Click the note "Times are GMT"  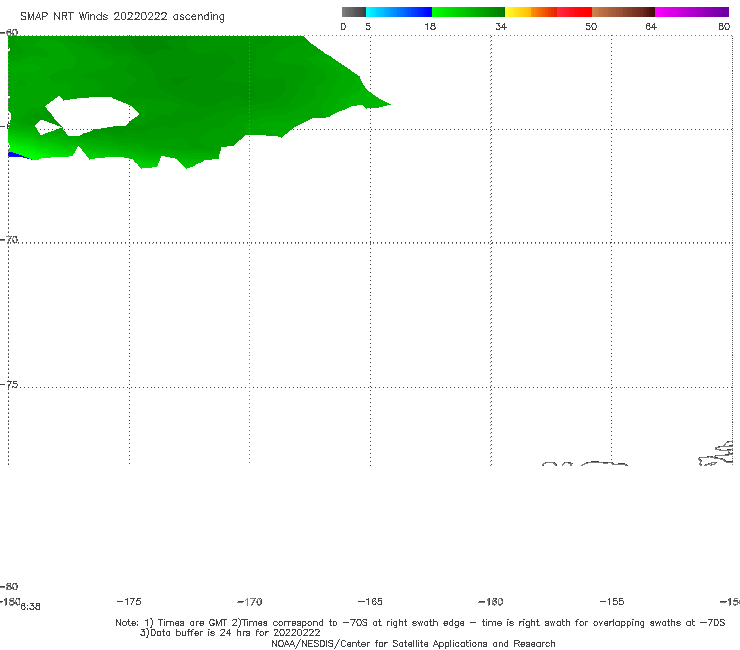pyautogui.click(x=193, y=623)
